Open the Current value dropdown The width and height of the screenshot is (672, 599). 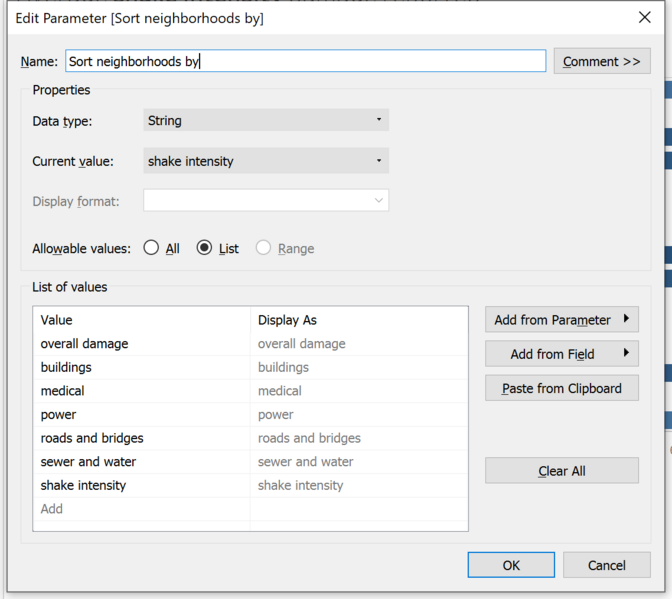click(x=266, y=161)
